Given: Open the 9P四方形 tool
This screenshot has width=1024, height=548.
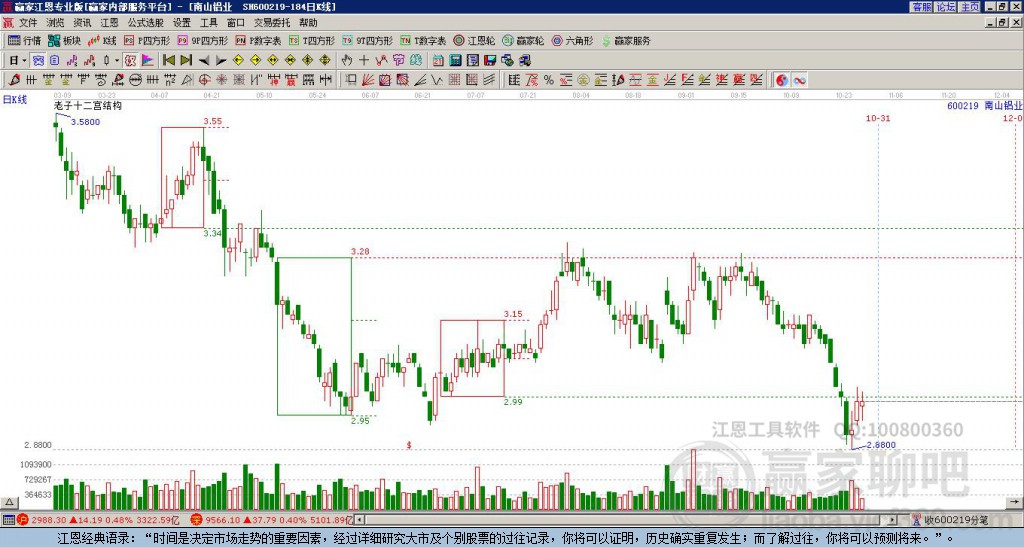Looking at the screenshot, I should (203, 40).
